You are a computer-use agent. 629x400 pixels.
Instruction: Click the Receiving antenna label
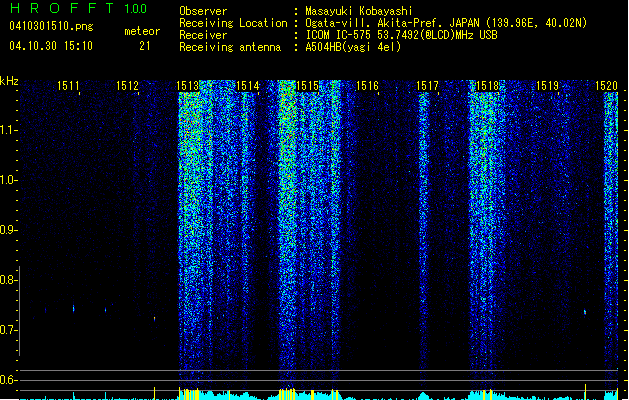pyautogui.click(x=230, y=47)
